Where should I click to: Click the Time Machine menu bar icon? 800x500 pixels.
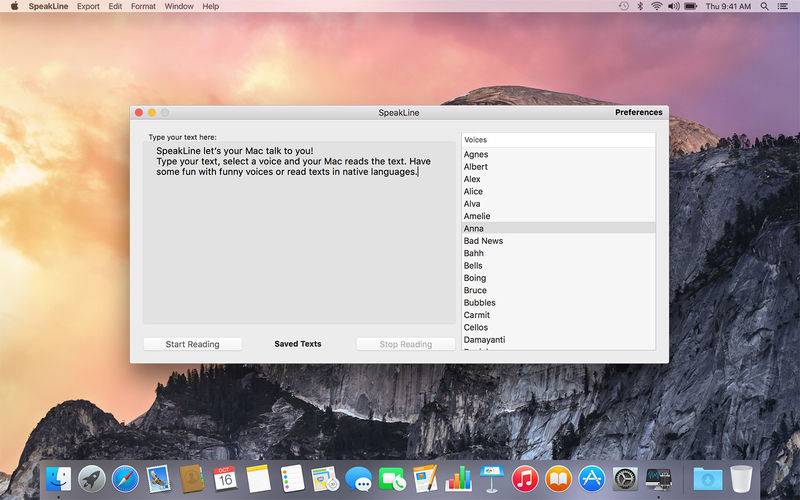(623, 6)
